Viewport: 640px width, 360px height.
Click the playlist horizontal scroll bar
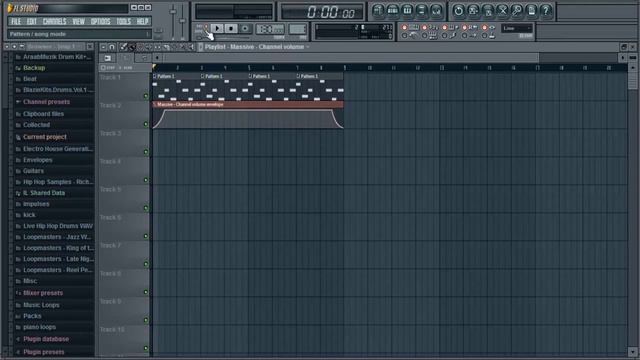coord(351,58)
